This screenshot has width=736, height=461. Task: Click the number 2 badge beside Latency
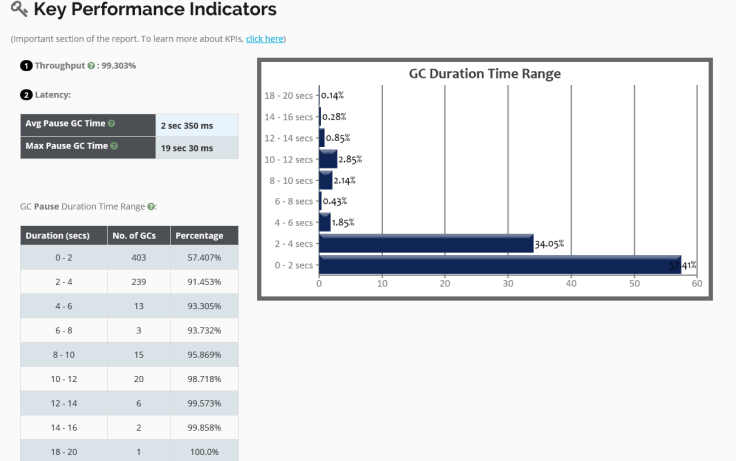26,94
